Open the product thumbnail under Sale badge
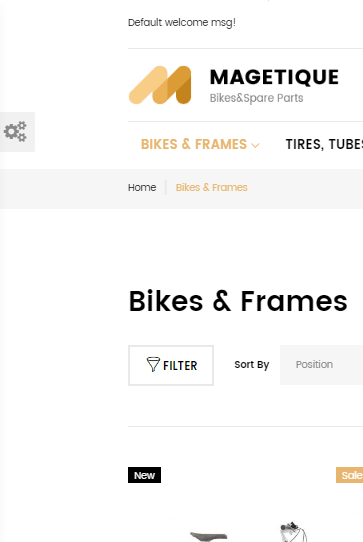This screenshot has width=363, height=542. (294, 532)
